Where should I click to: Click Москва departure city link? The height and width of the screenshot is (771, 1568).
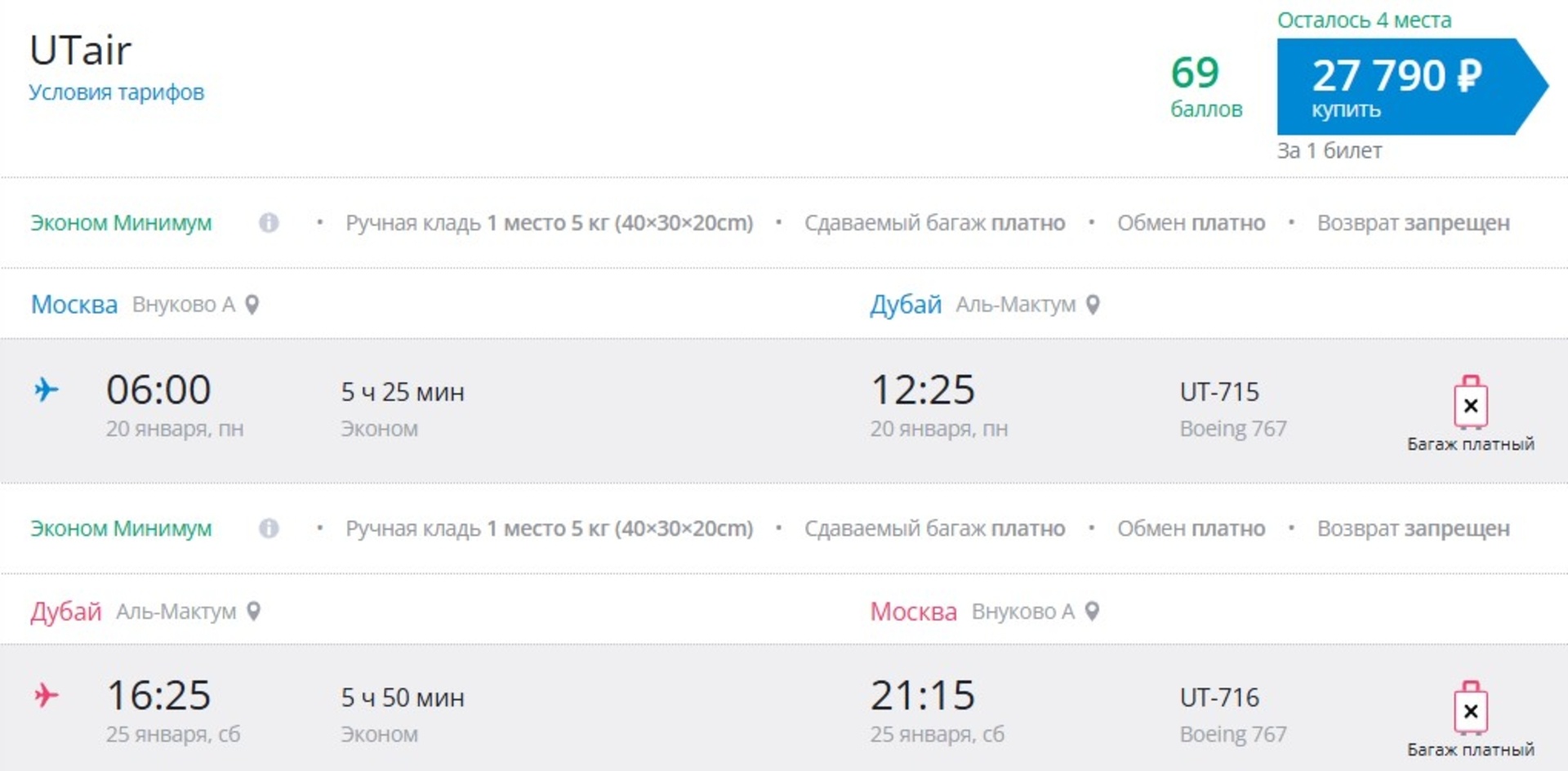[74, 305]
